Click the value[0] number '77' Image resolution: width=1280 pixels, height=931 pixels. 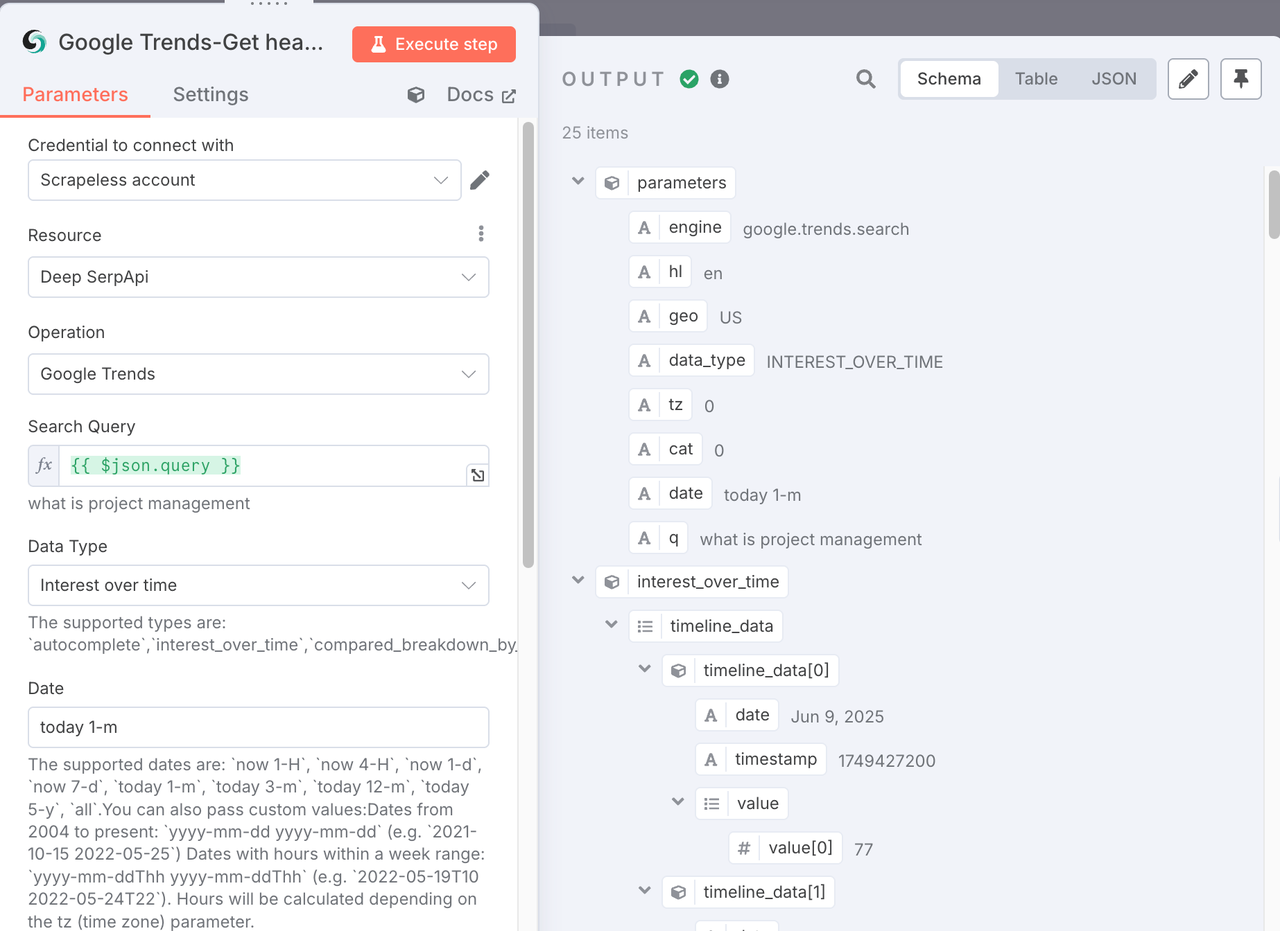864,850
